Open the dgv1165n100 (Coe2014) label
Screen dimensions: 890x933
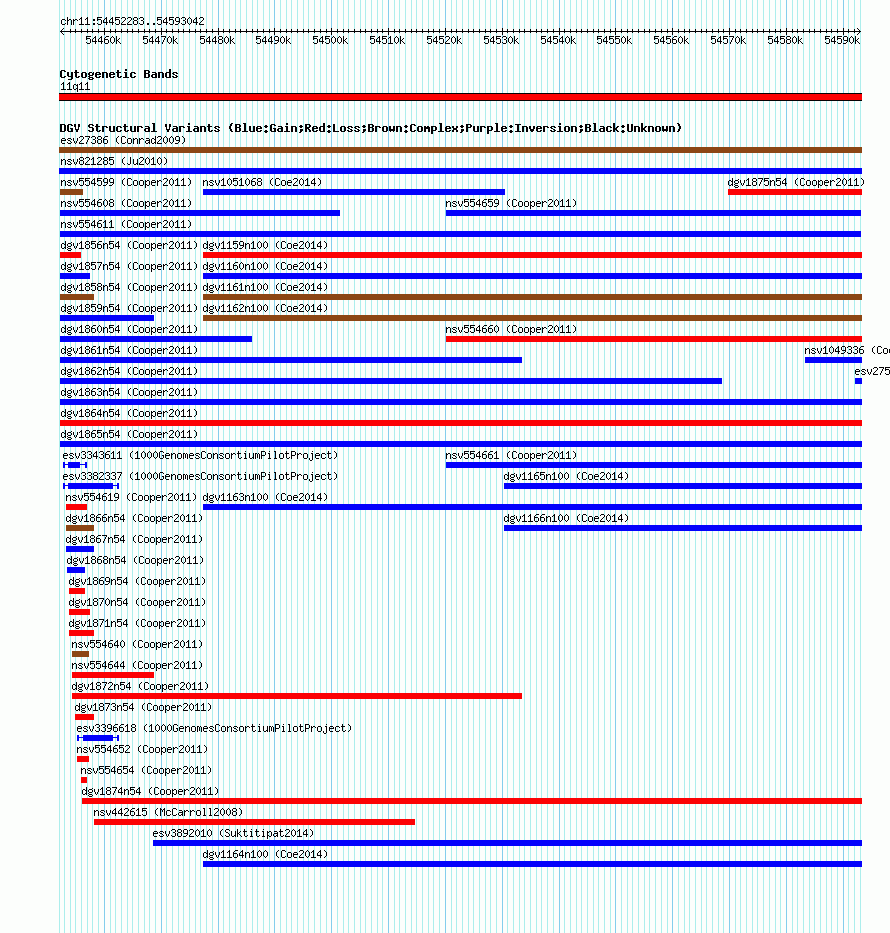566,477
